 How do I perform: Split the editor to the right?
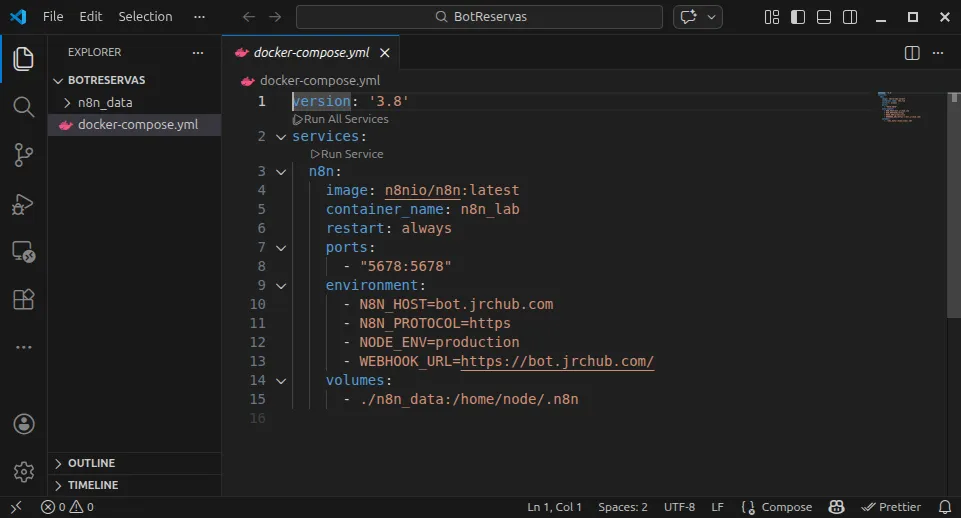pyautogui.click(x=912, y=53)
